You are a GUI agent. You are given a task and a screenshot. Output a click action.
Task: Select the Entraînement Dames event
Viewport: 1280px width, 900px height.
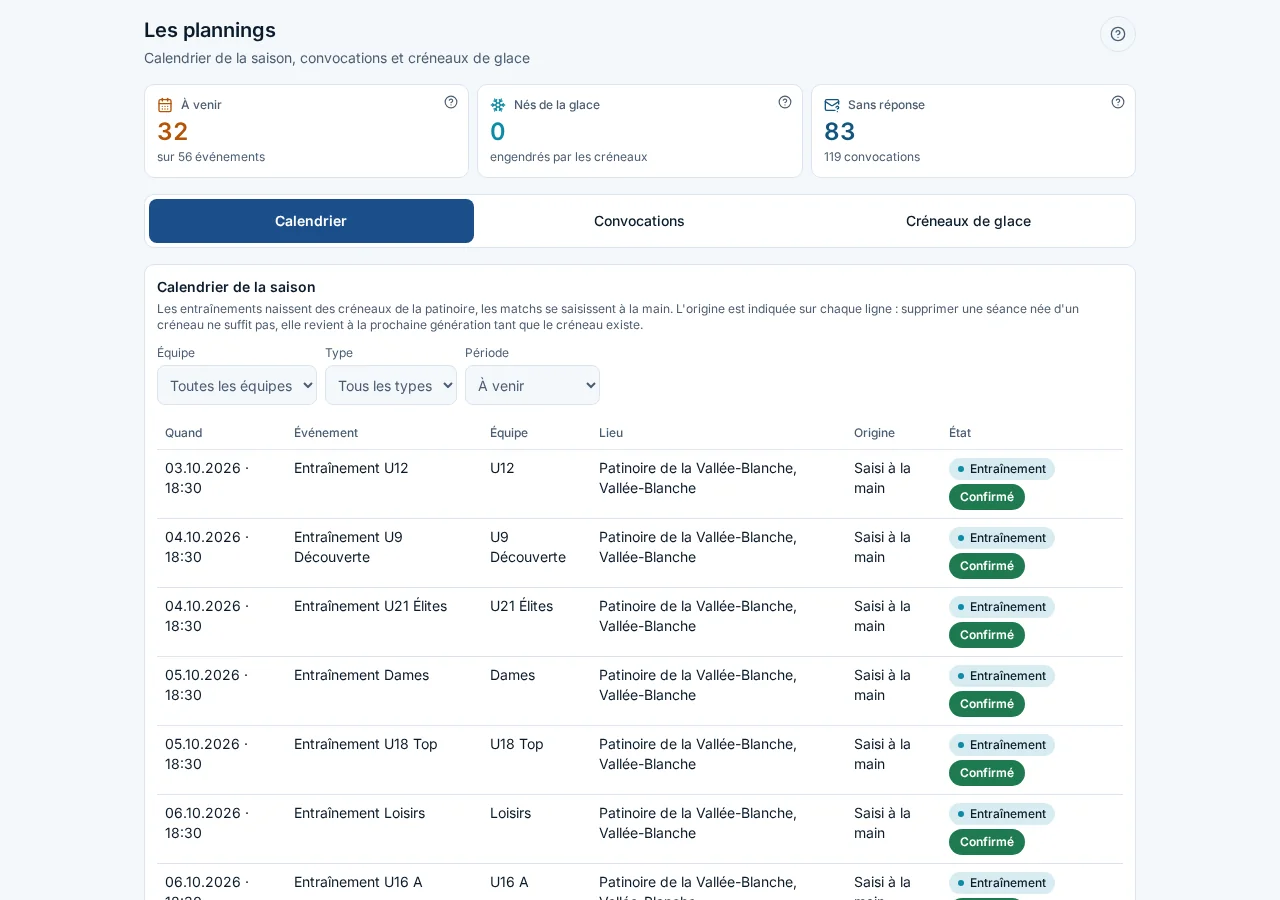coord(361,675)
